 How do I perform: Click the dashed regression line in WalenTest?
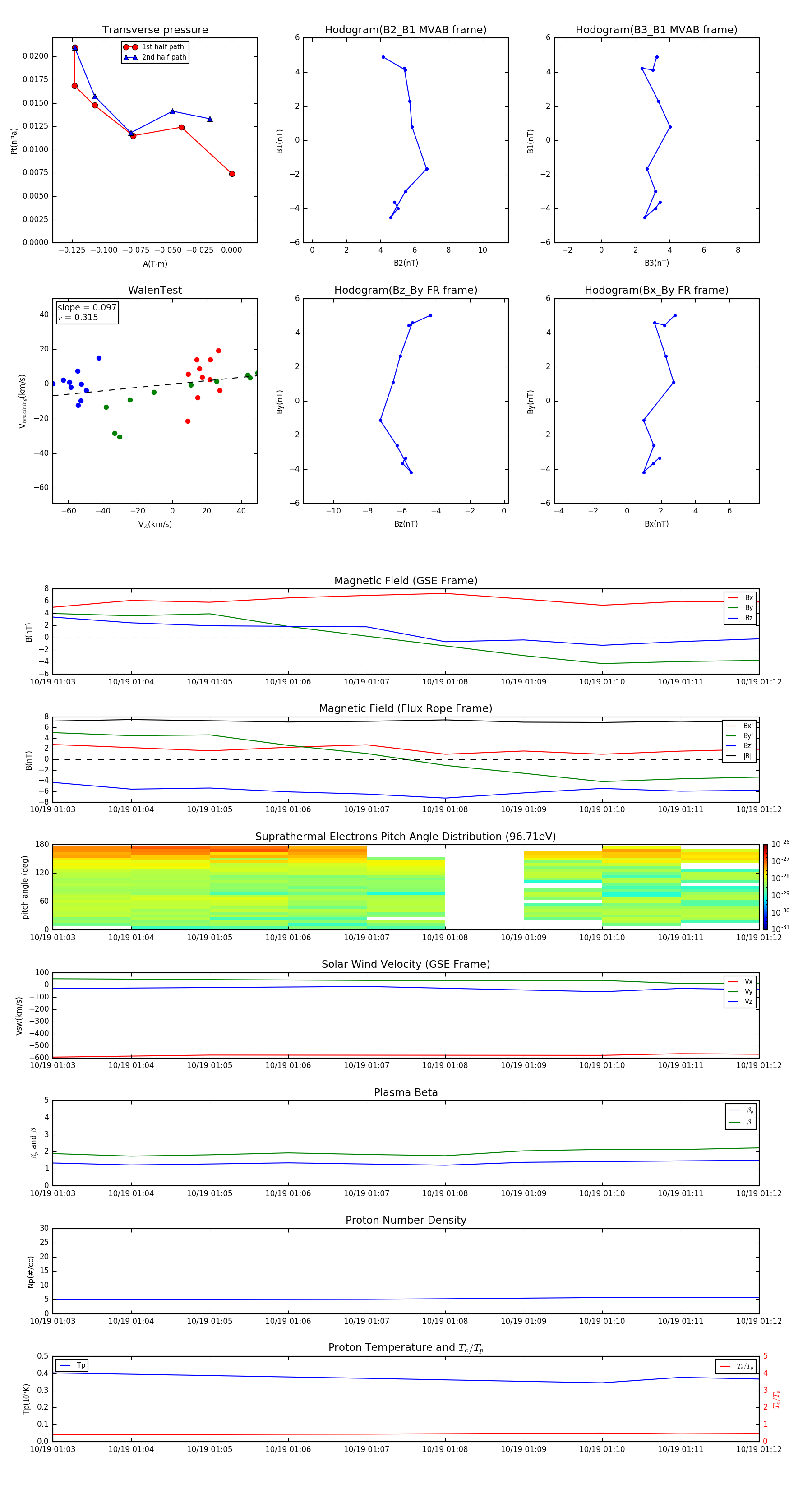click(x=155, y=385)
